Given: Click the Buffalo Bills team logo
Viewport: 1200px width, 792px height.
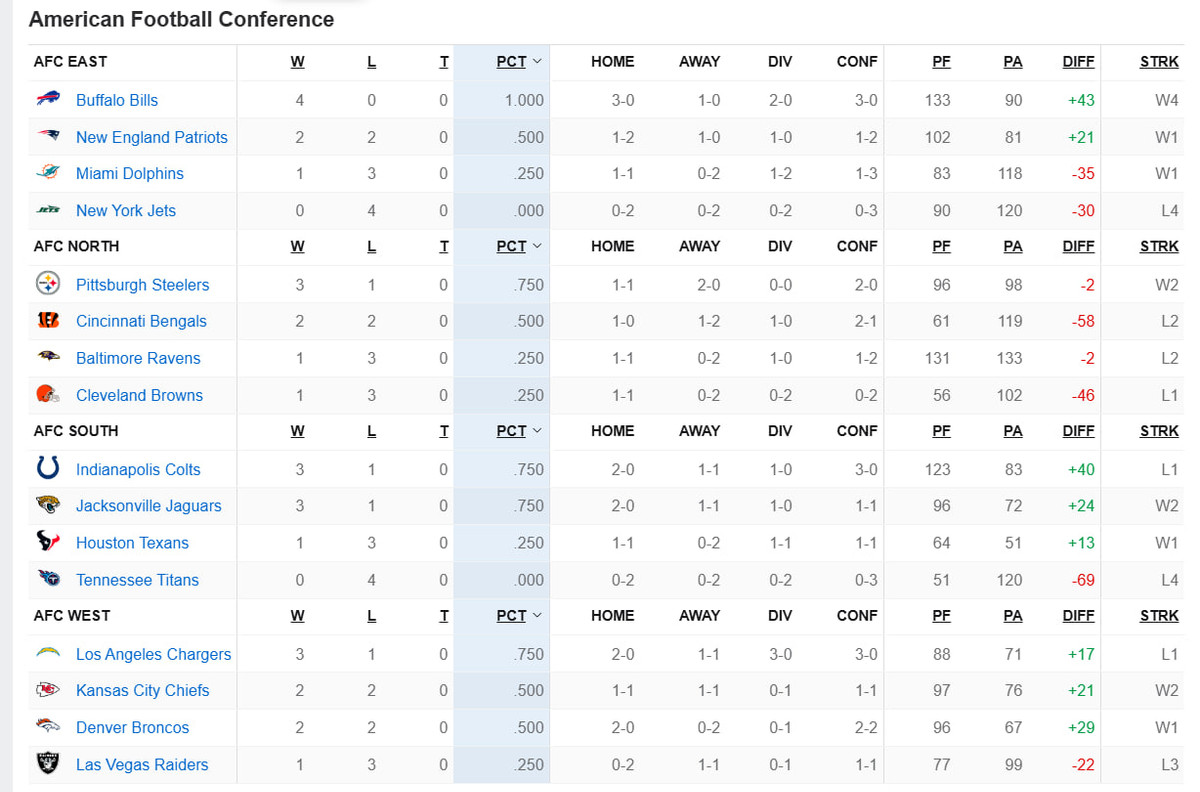Looking at the screenshot, I should (x=48, y=99).
